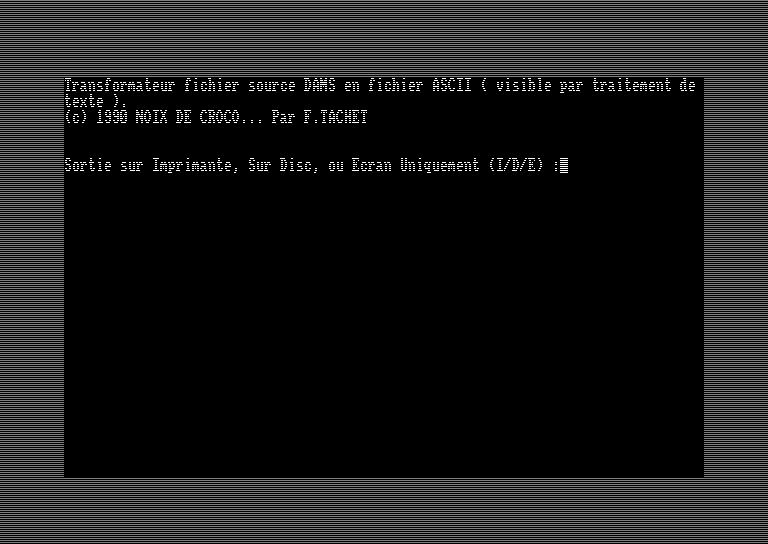Click the blinking block cursor after the prompt

564,166
